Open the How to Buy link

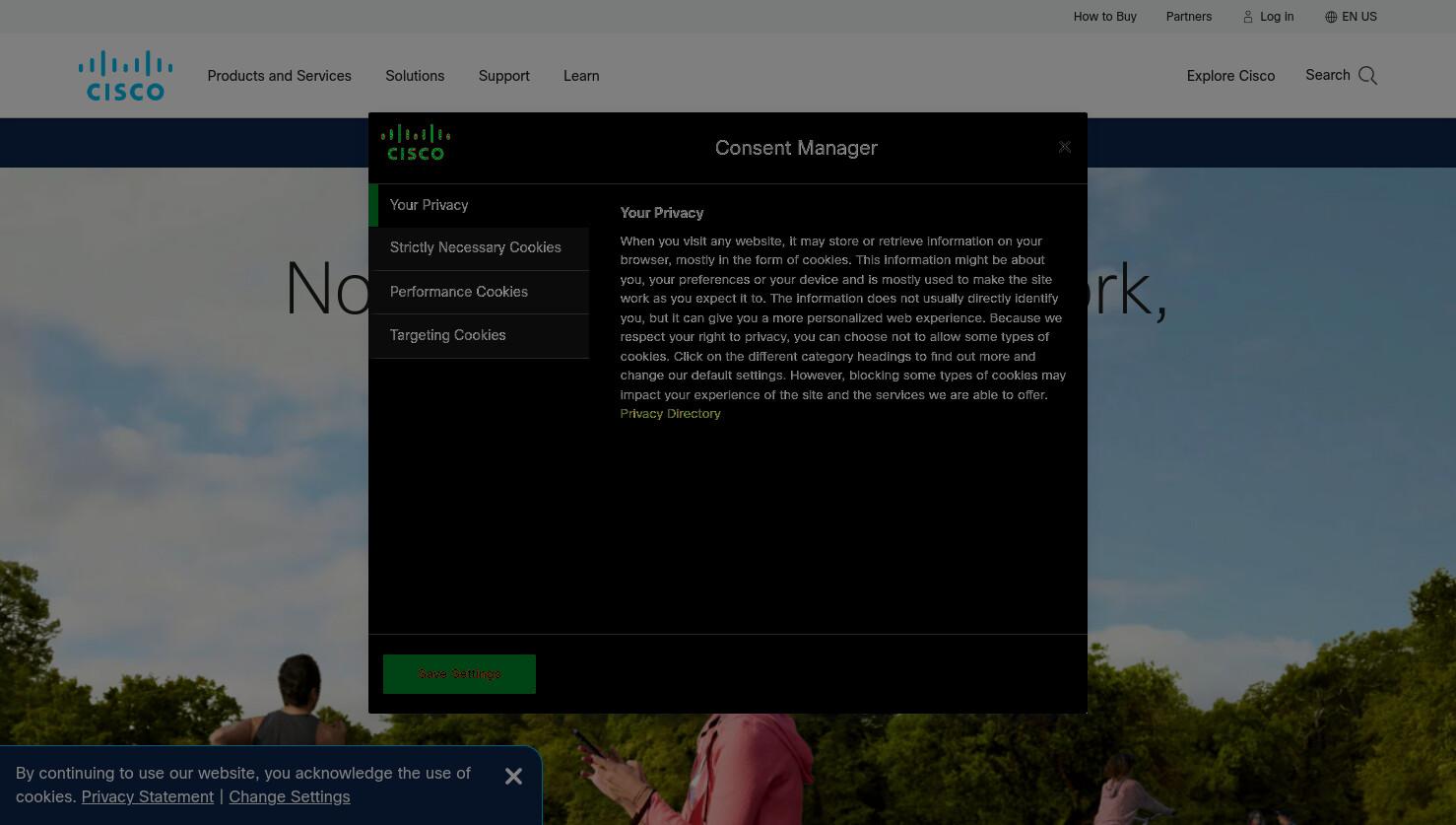click(x=1104, y=17)
